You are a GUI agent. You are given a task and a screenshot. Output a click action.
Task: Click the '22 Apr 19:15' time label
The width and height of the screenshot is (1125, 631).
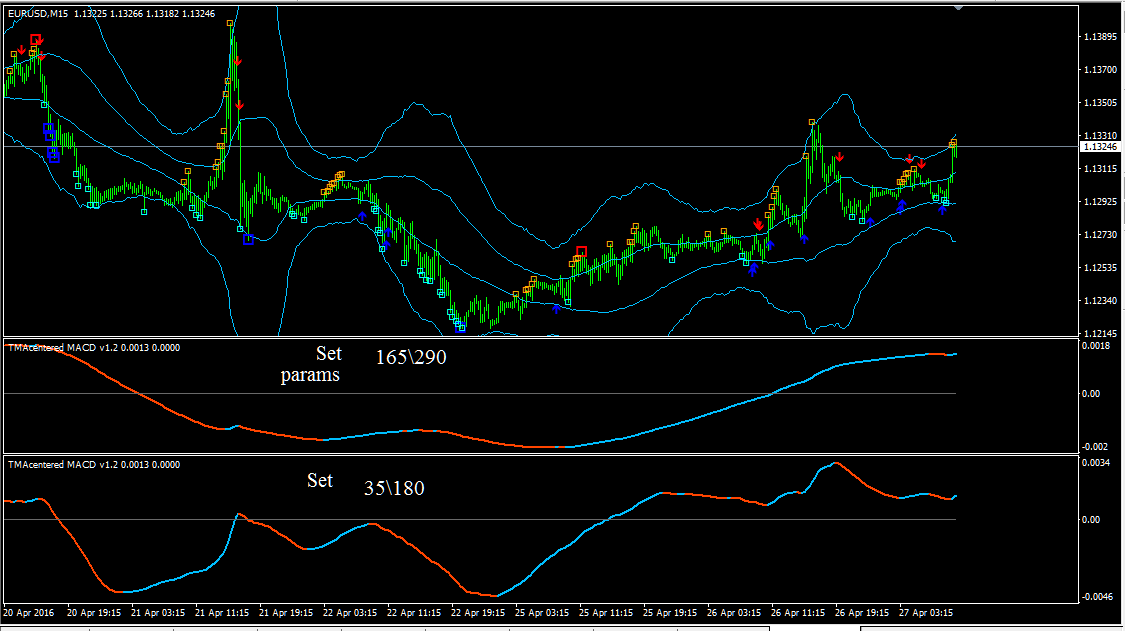(x=478, y=613)
